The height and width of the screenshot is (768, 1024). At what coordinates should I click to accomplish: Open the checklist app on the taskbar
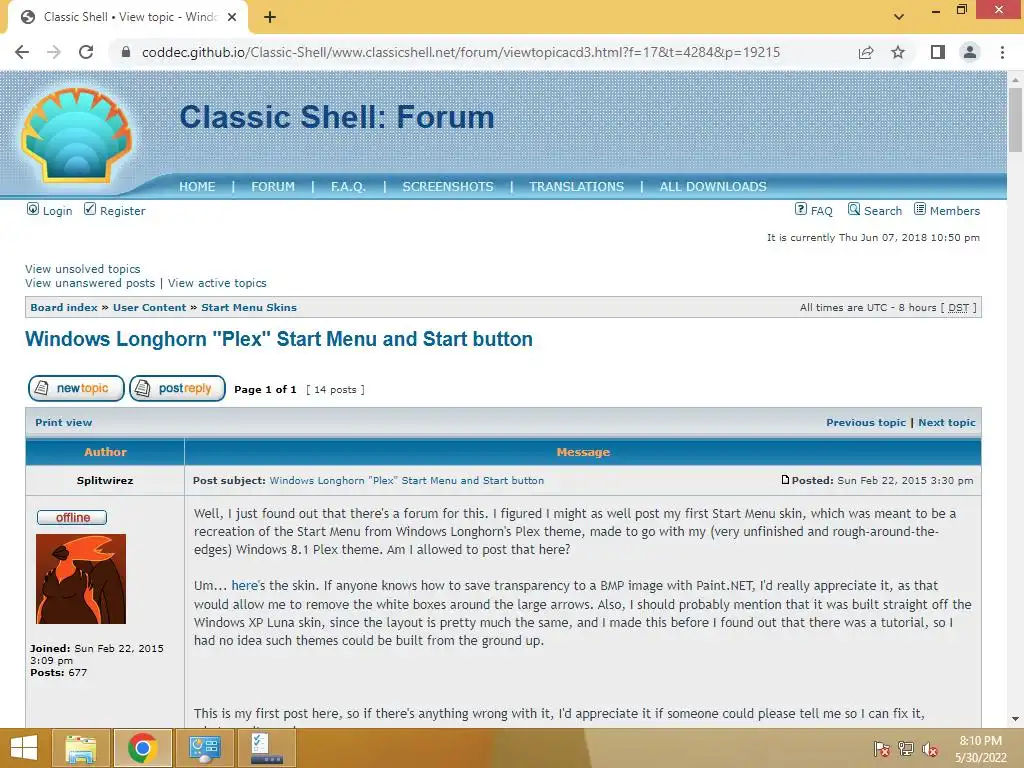(x=266, y=748)
